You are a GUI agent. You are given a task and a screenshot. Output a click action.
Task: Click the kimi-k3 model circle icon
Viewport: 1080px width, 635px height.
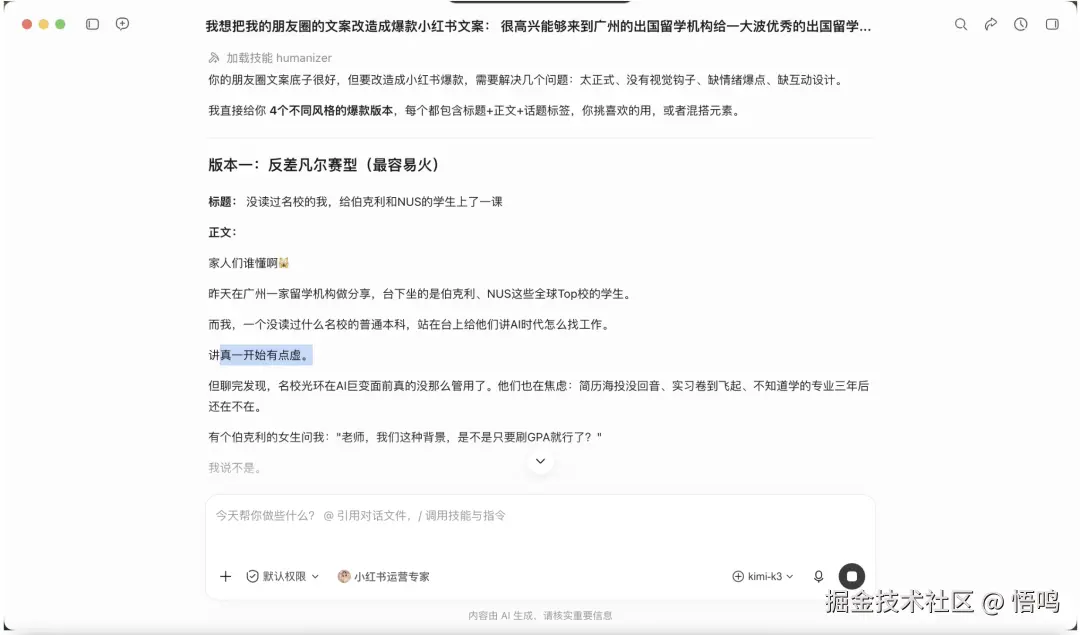point(738,576)
